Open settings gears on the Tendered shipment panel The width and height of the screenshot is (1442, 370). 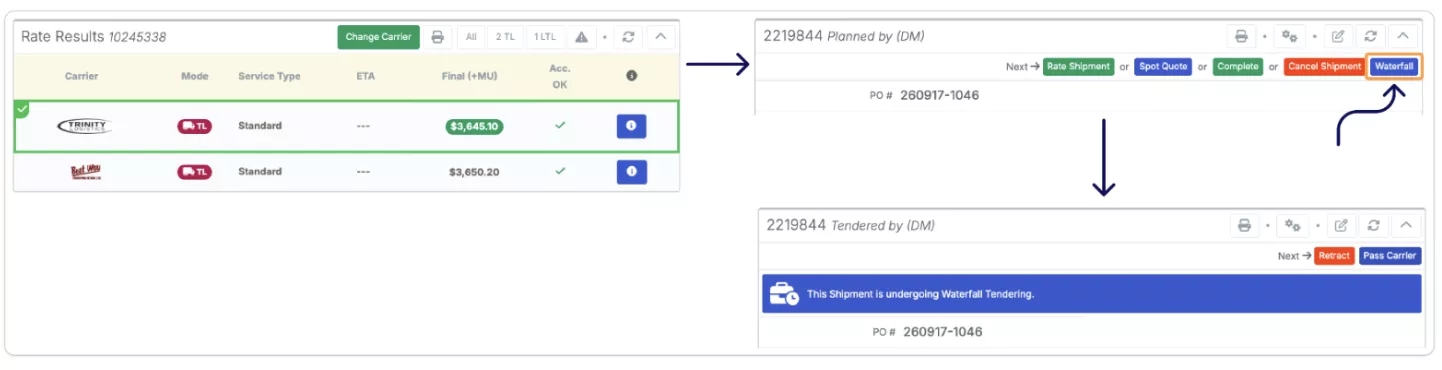pos(1294,225)
